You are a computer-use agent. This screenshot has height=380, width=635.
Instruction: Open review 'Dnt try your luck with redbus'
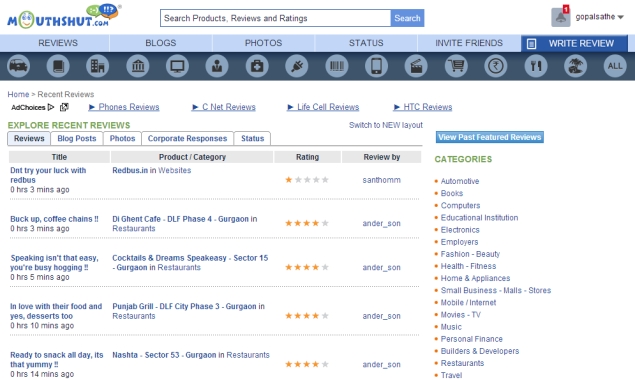(x=48, y=175)
